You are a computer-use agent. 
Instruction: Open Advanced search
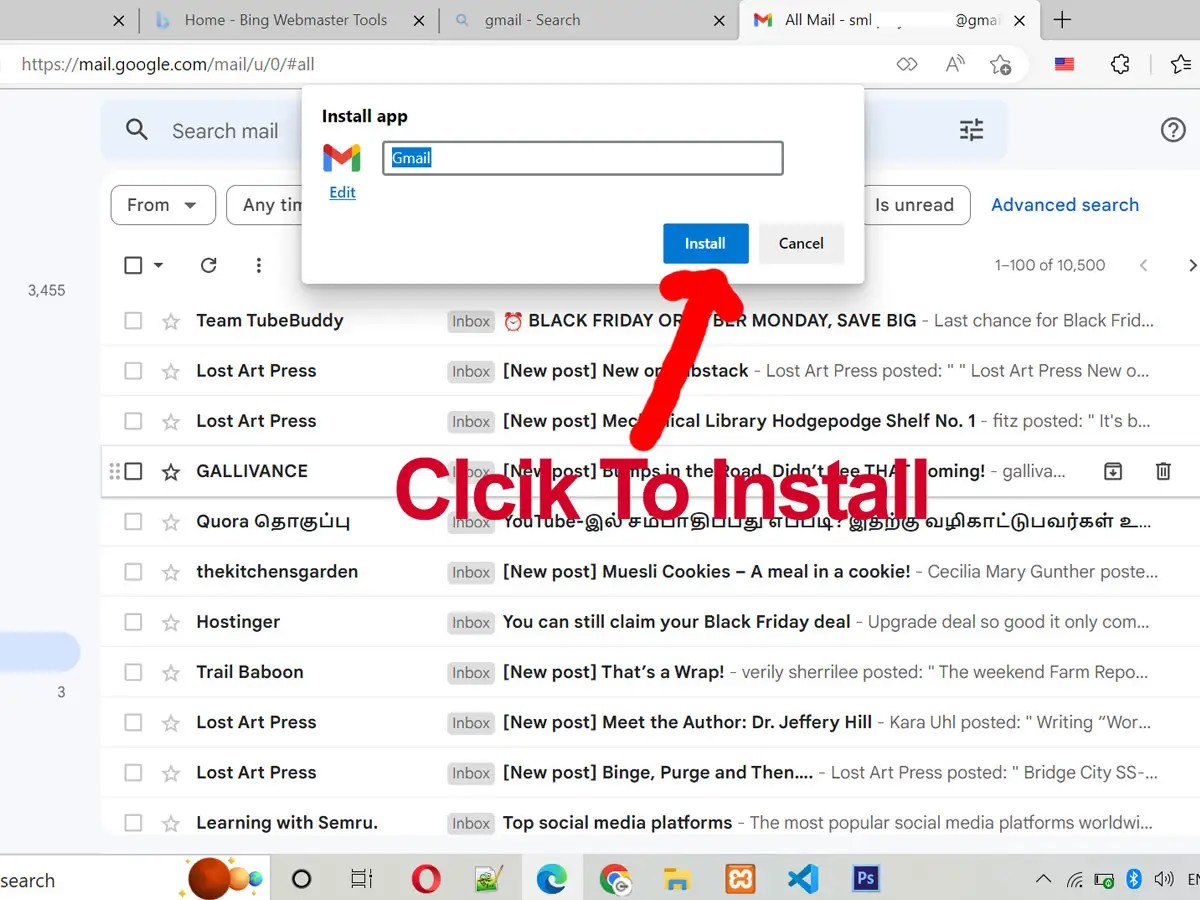(1064, 205)
